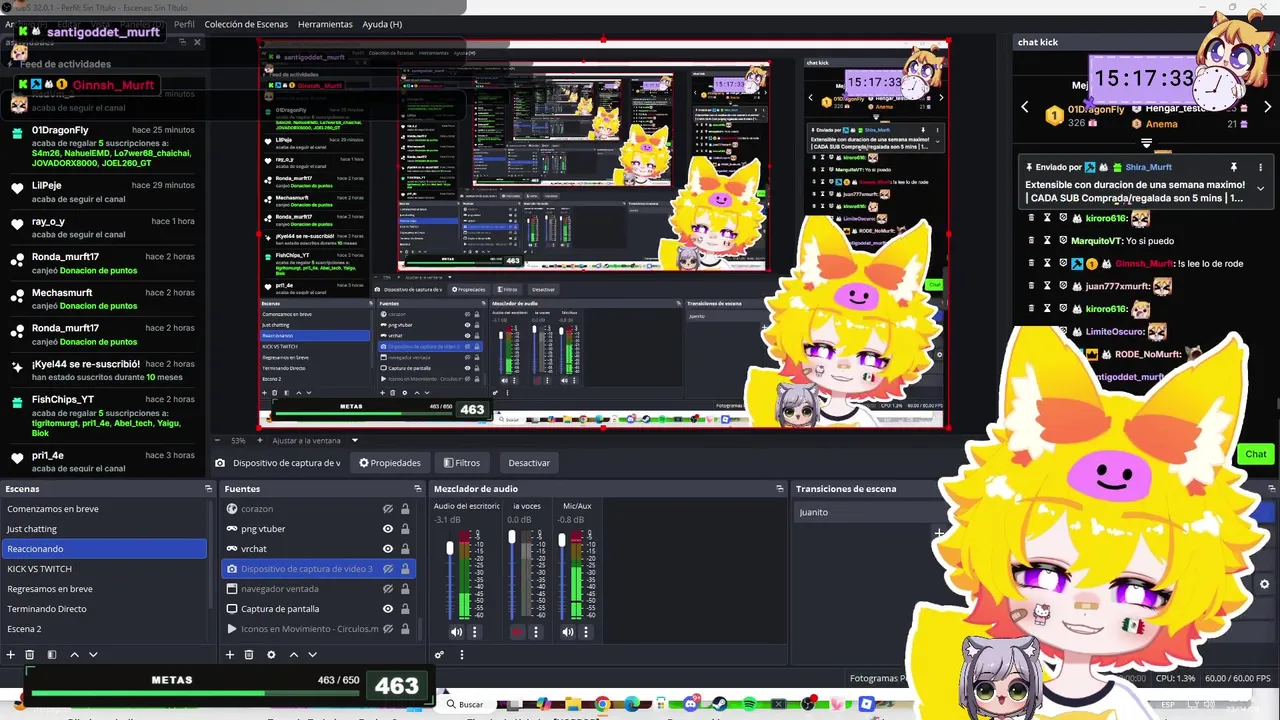1280x720 pixels.
Task: Open voces channel three-dot options
Action: tap(536, 632)
